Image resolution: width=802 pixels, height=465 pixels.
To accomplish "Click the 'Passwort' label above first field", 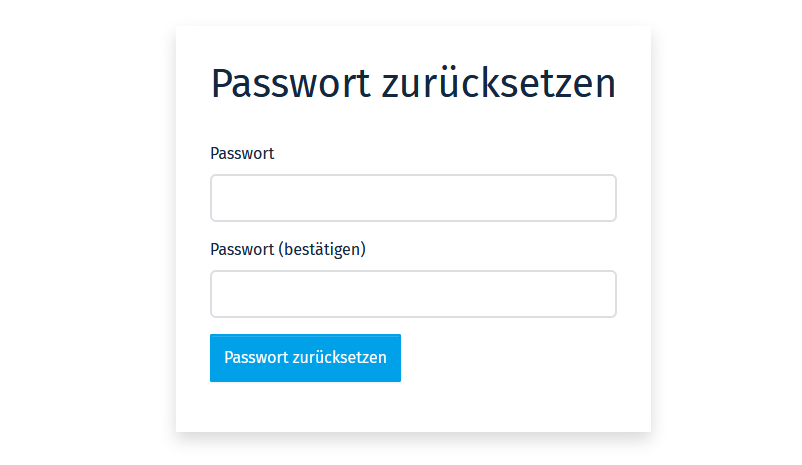I will pos(242,153).
